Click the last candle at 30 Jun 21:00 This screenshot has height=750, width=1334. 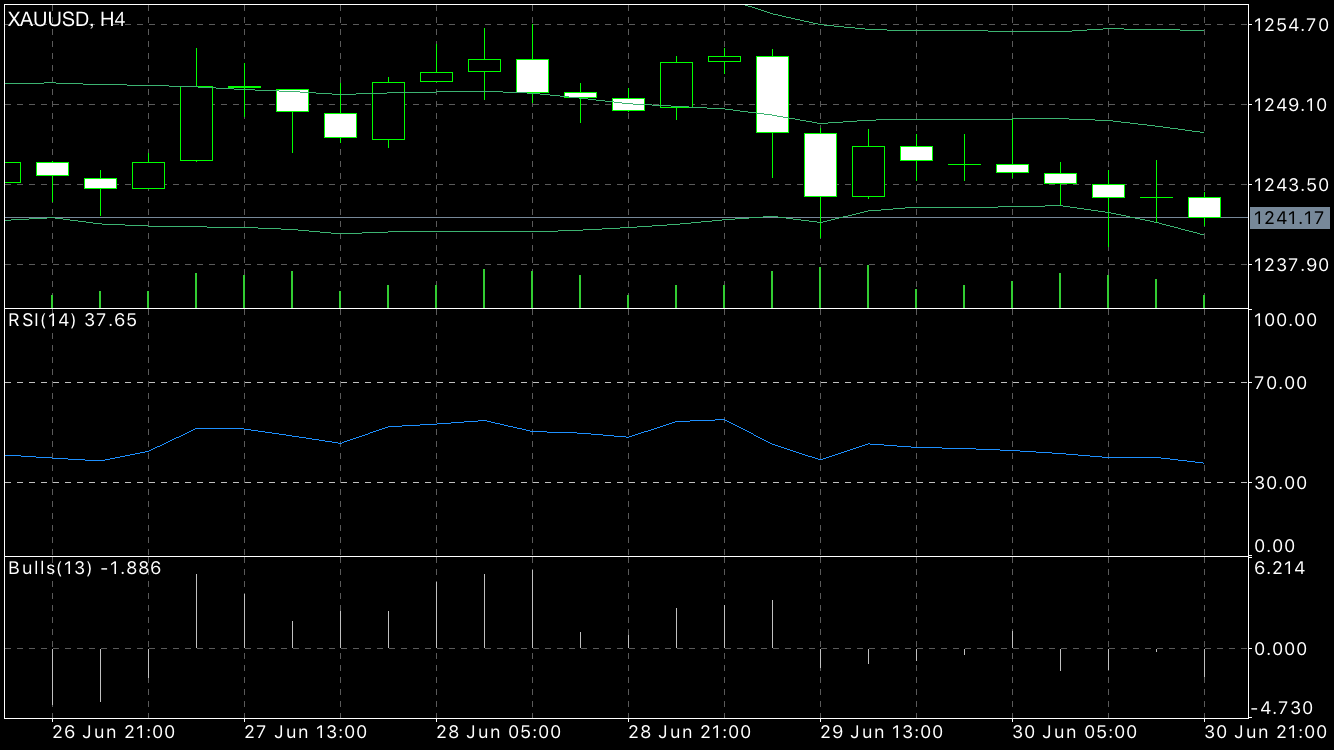(1204, 207)
